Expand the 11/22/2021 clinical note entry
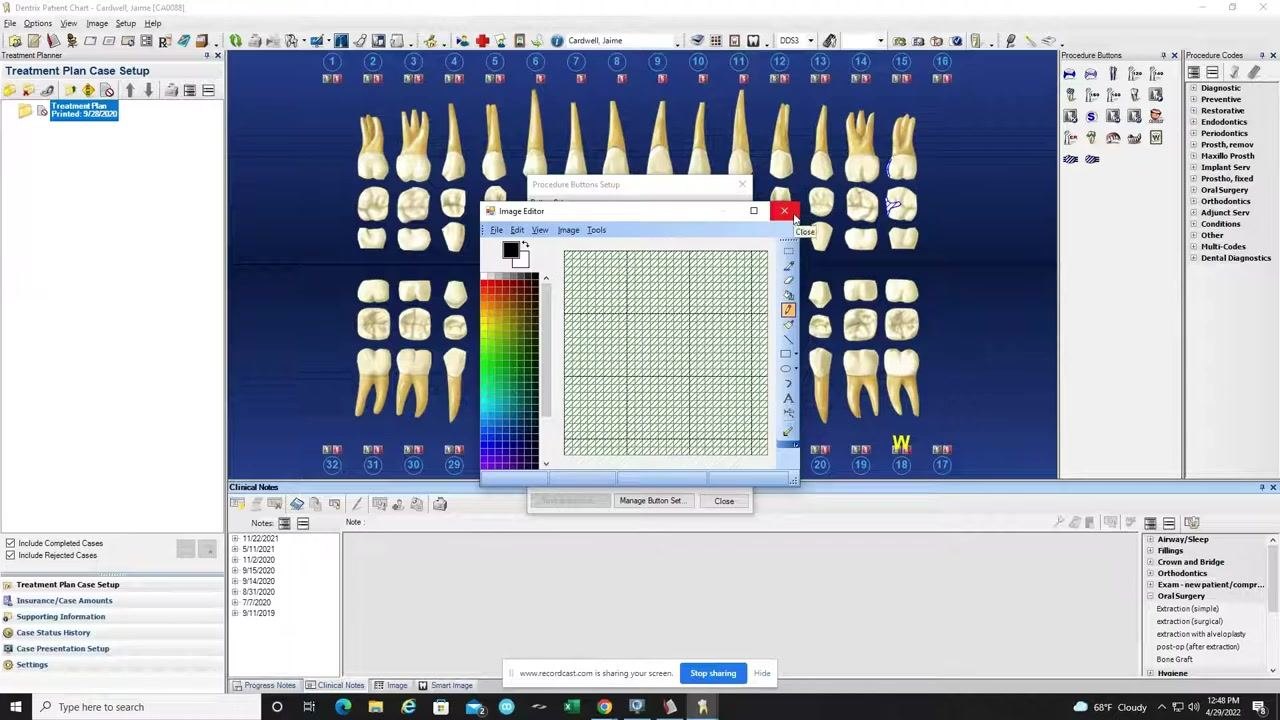Viewport: 1280px width, 720px height. tap(235, 538)
